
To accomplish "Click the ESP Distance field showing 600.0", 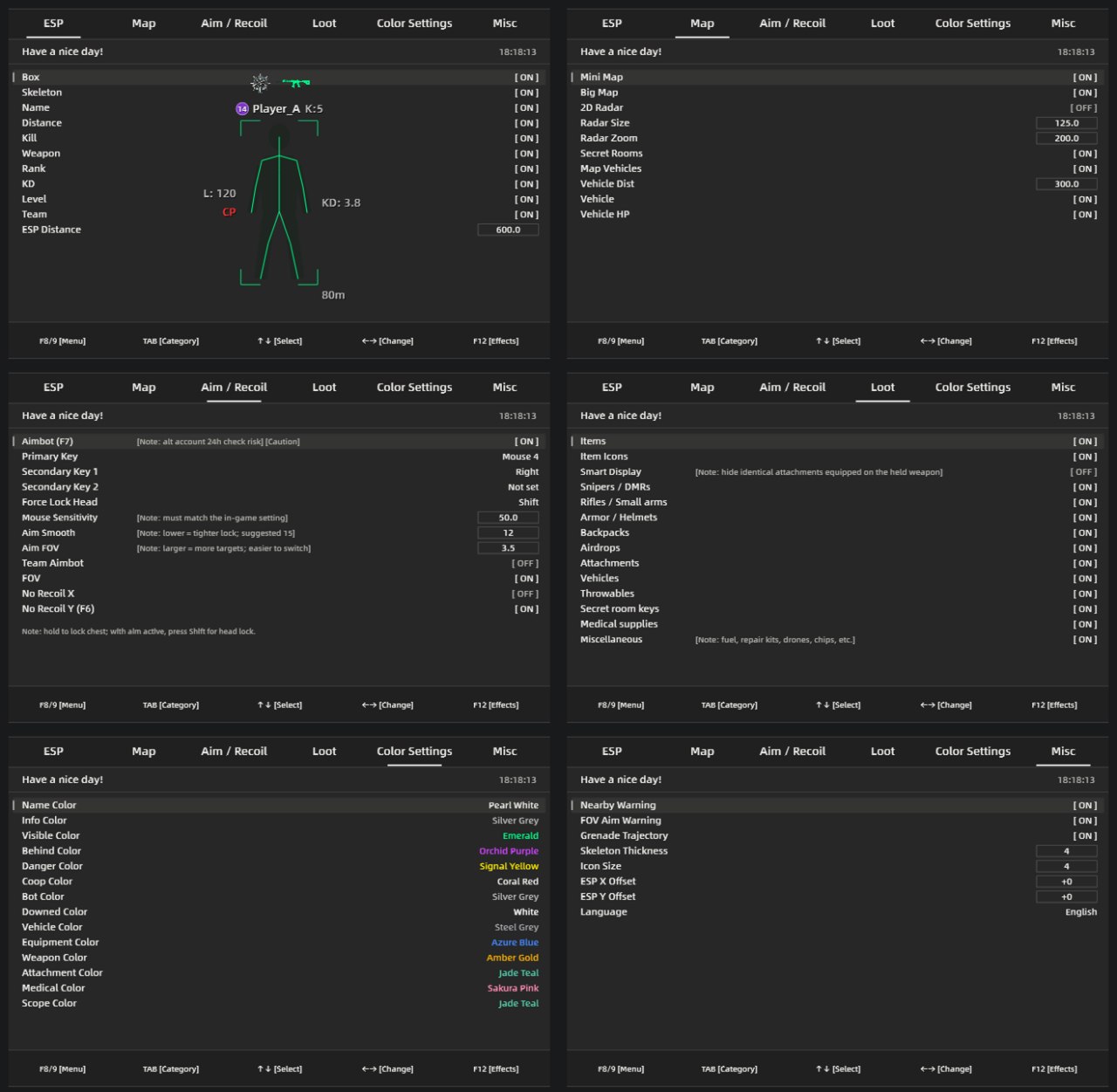I will [x=508, y=230].
